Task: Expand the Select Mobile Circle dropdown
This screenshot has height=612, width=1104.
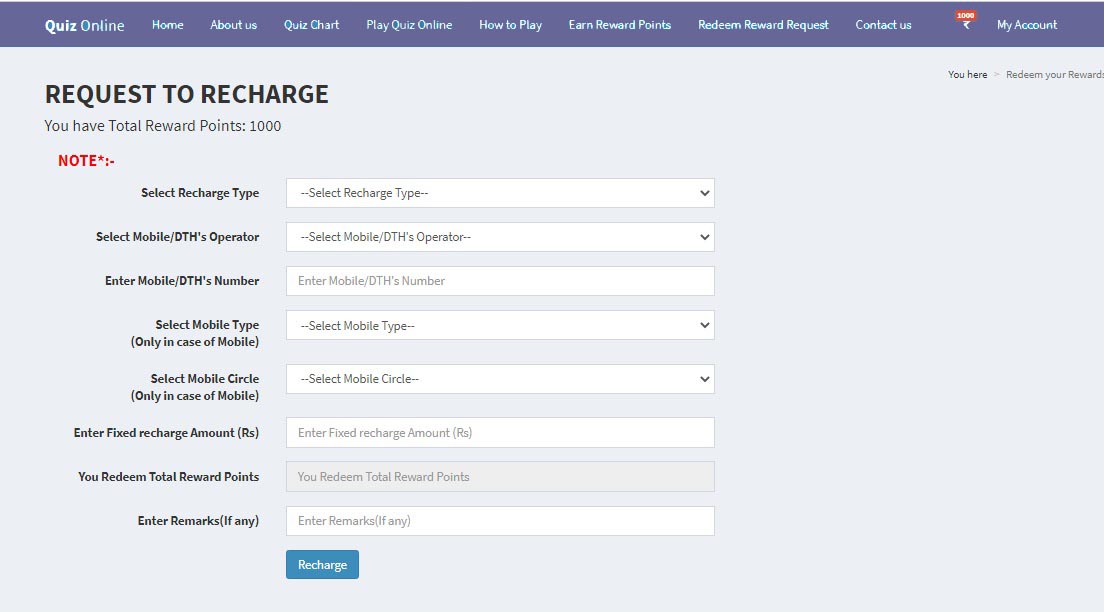Action: tap(500, 379)
